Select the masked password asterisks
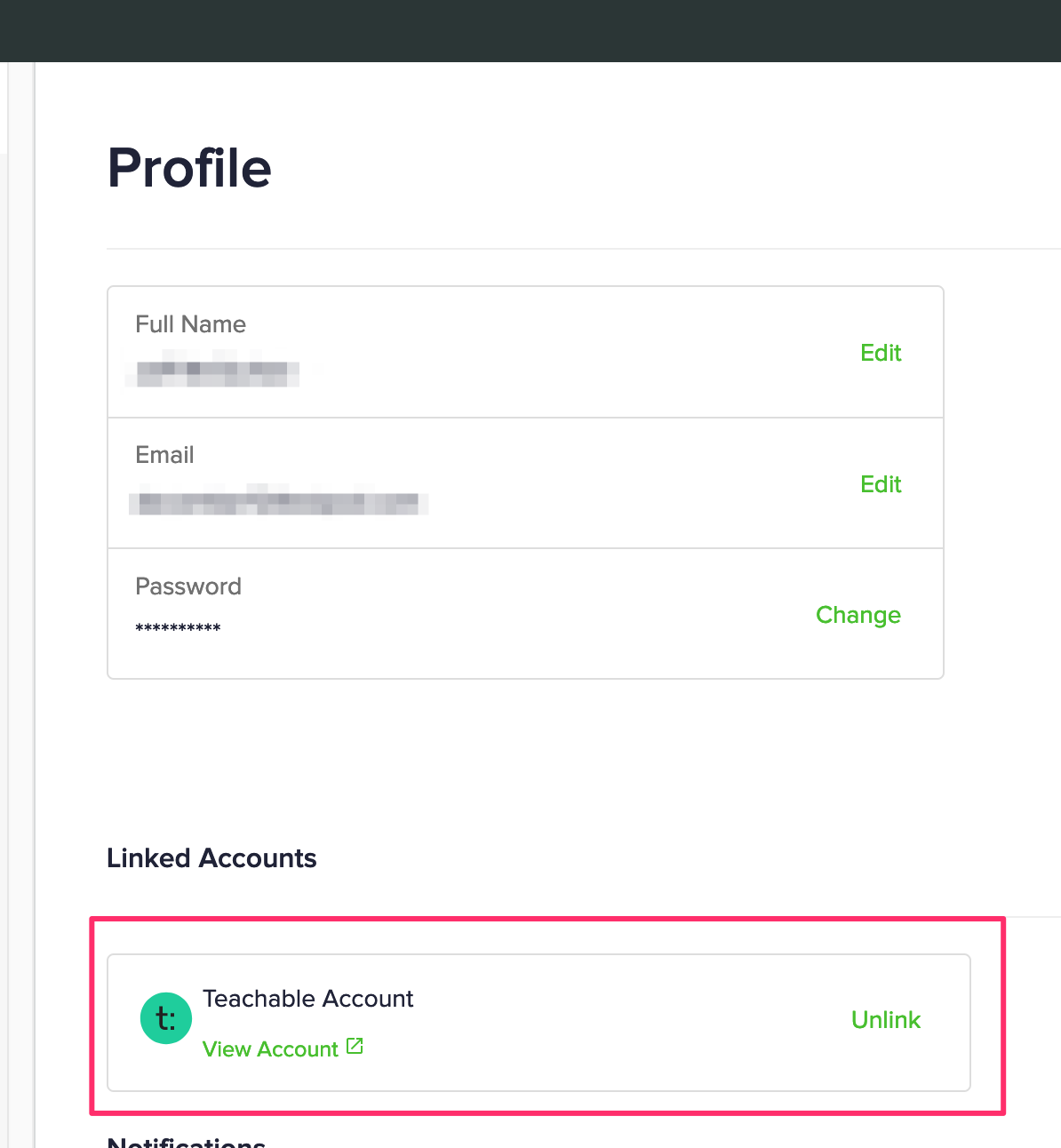Image resolution: width=1061 pixels, height=1148 pixels. click(x=178, y=628)
